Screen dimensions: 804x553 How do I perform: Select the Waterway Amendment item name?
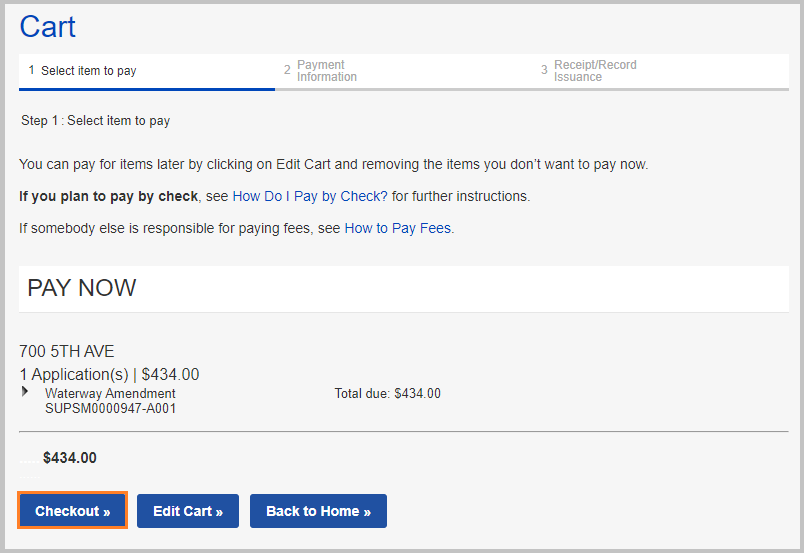(110, 394)
